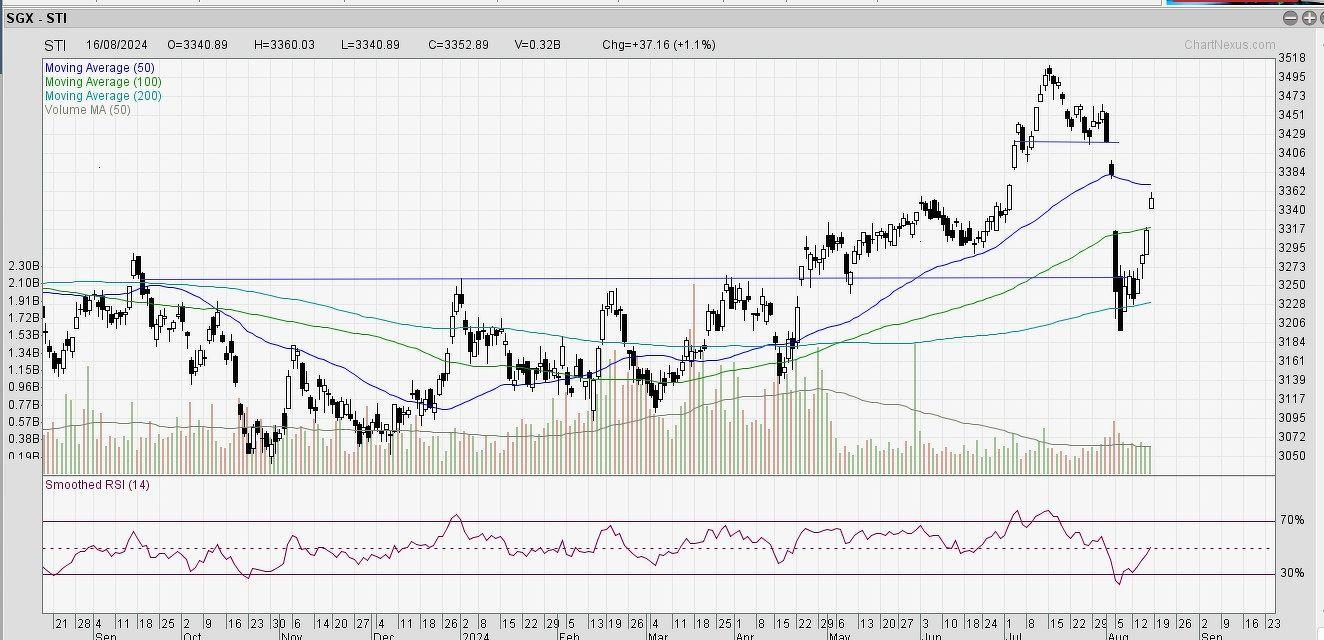The width and height of the screenshot is (1324, 640).
Task: Click the SGX - STI panel title
Action: point(39,18)
